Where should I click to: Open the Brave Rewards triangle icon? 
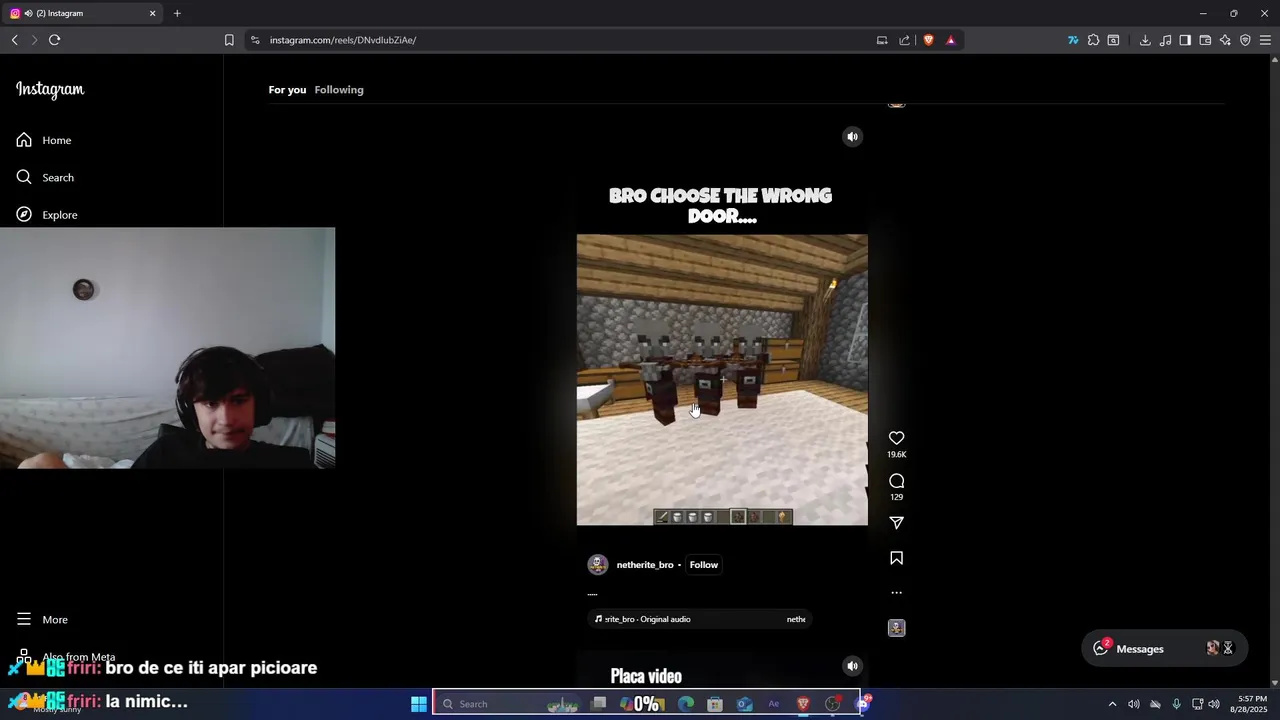point(950,40)
